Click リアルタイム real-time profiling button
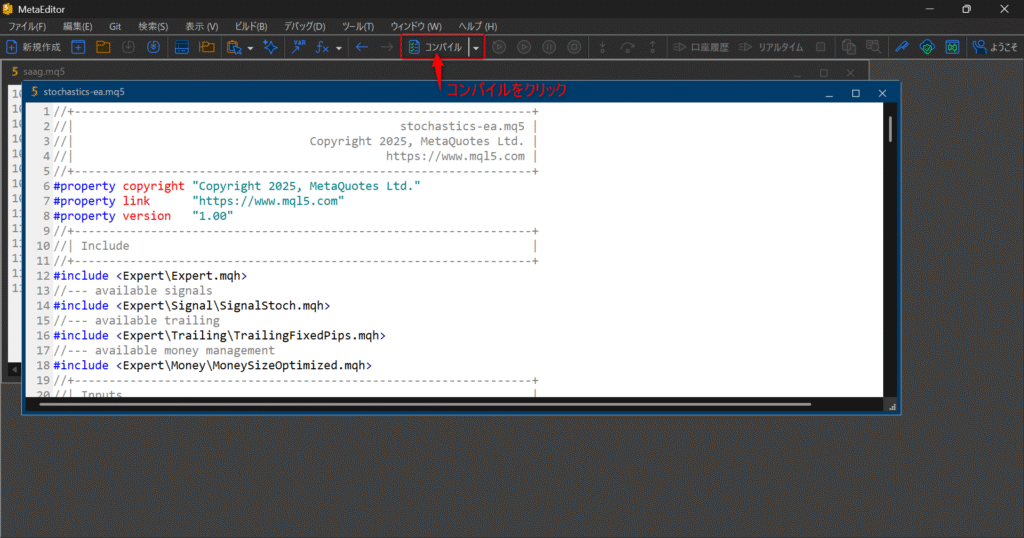The height and width of the screenshot is (538, 1024). tap(771, 47)
